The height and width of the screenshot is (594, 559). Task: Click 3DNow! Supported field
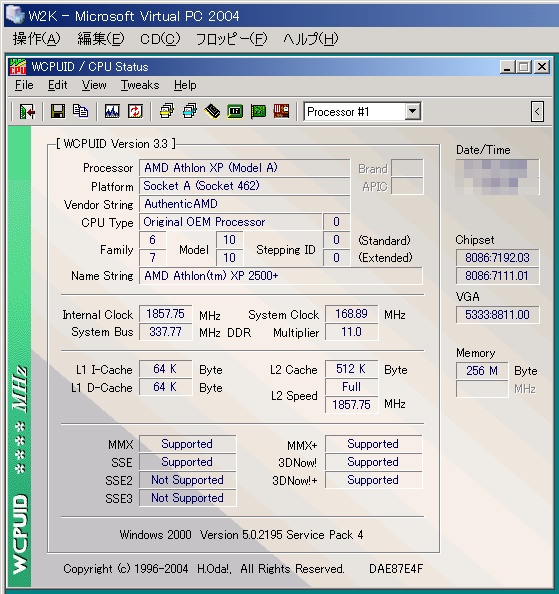pos(373,462)
